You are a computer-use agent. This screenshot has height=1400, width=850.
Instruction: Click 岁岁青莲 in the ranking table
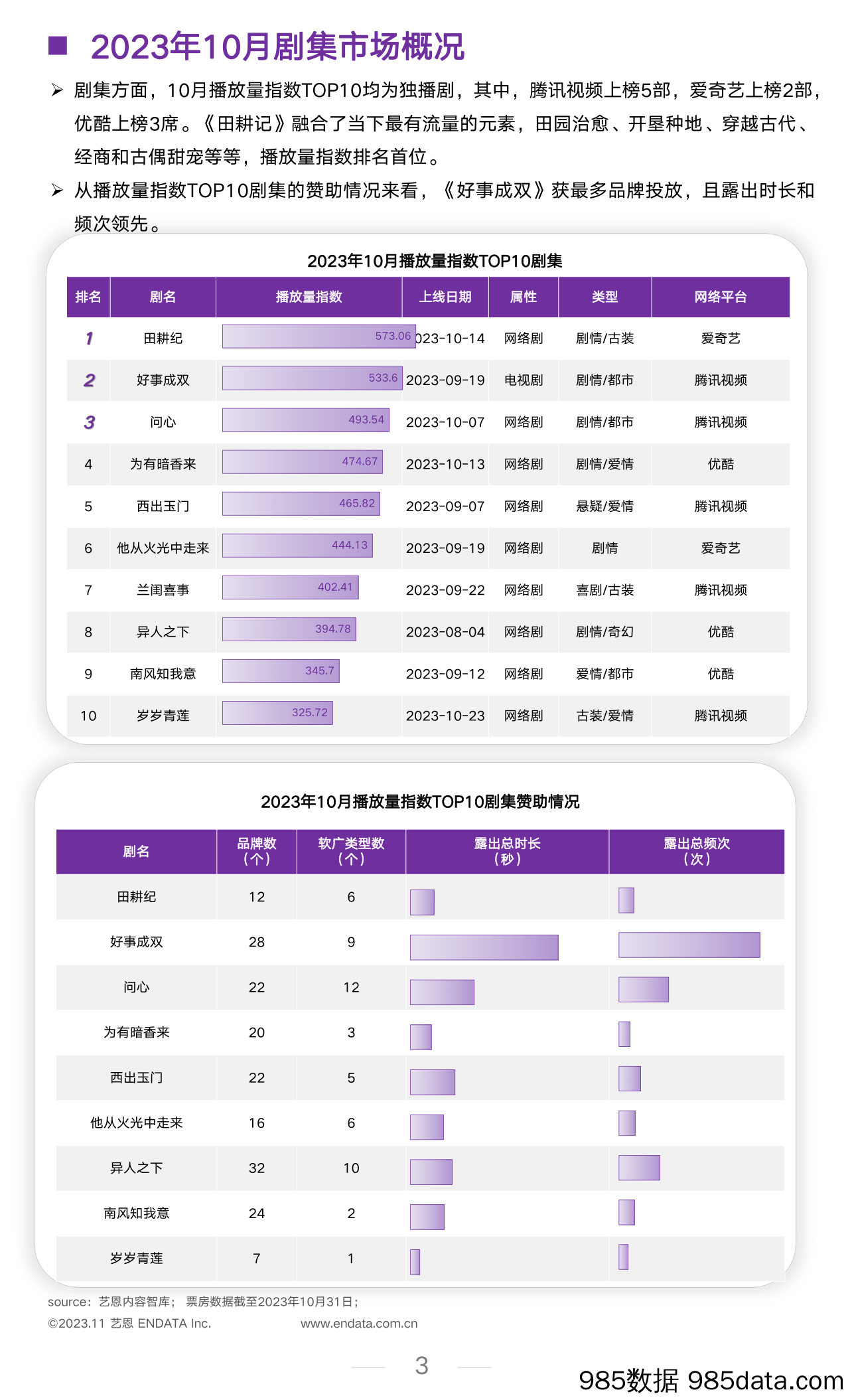click(163, 716)
